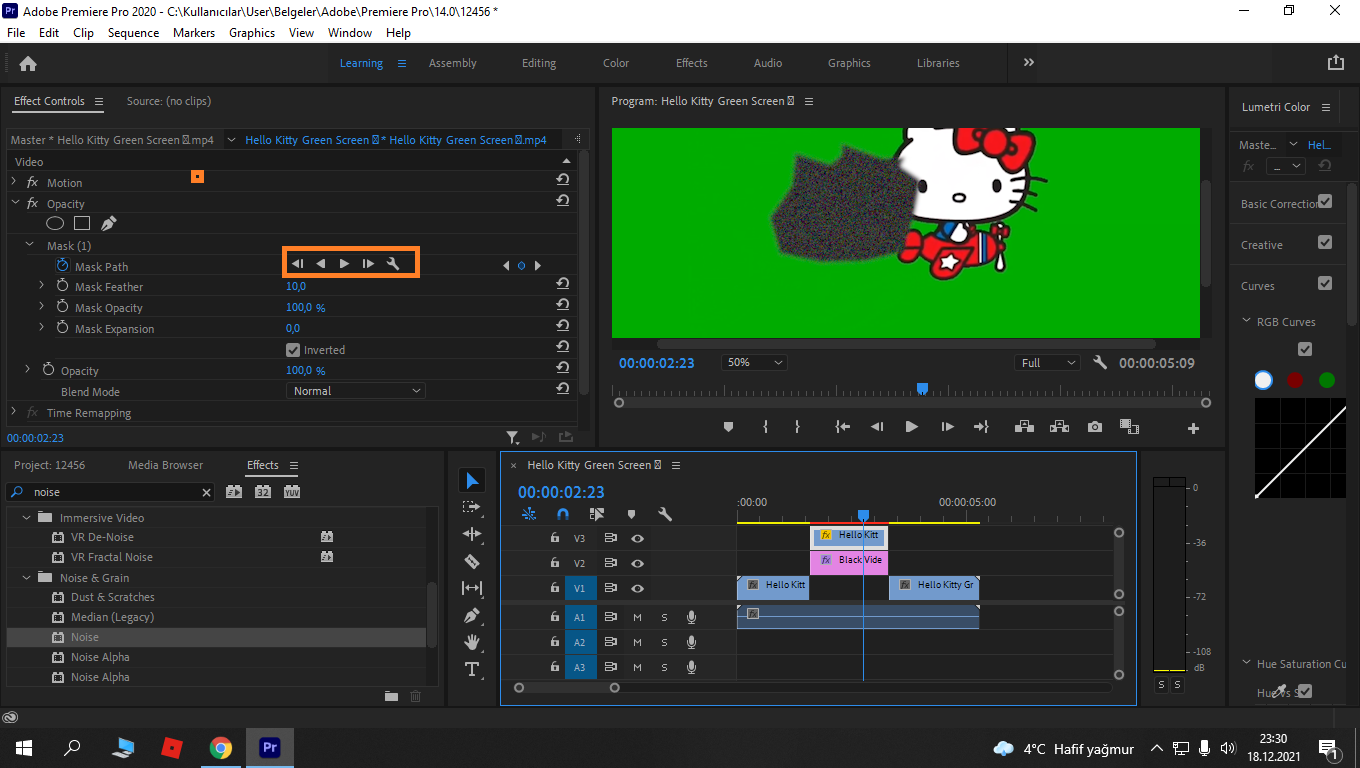Open the Sequence menu
Viewport: 1360px width, 768px height.
pyautogui.click(x=133, y=33)
